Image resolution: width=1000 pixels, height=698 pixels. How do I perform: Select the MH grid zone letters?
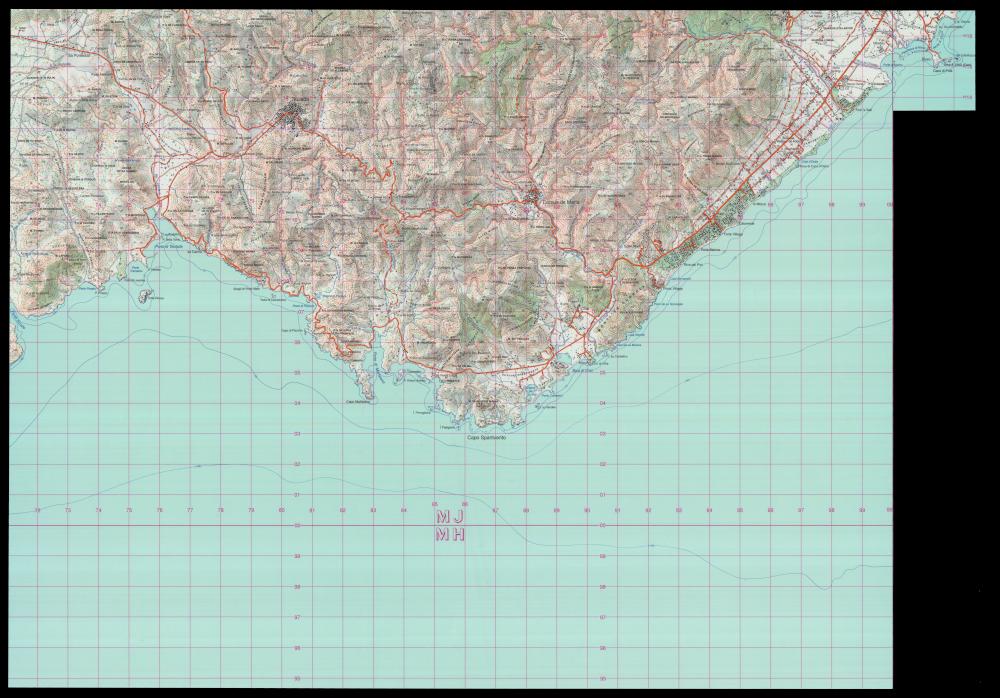click(x=450, y=535)
